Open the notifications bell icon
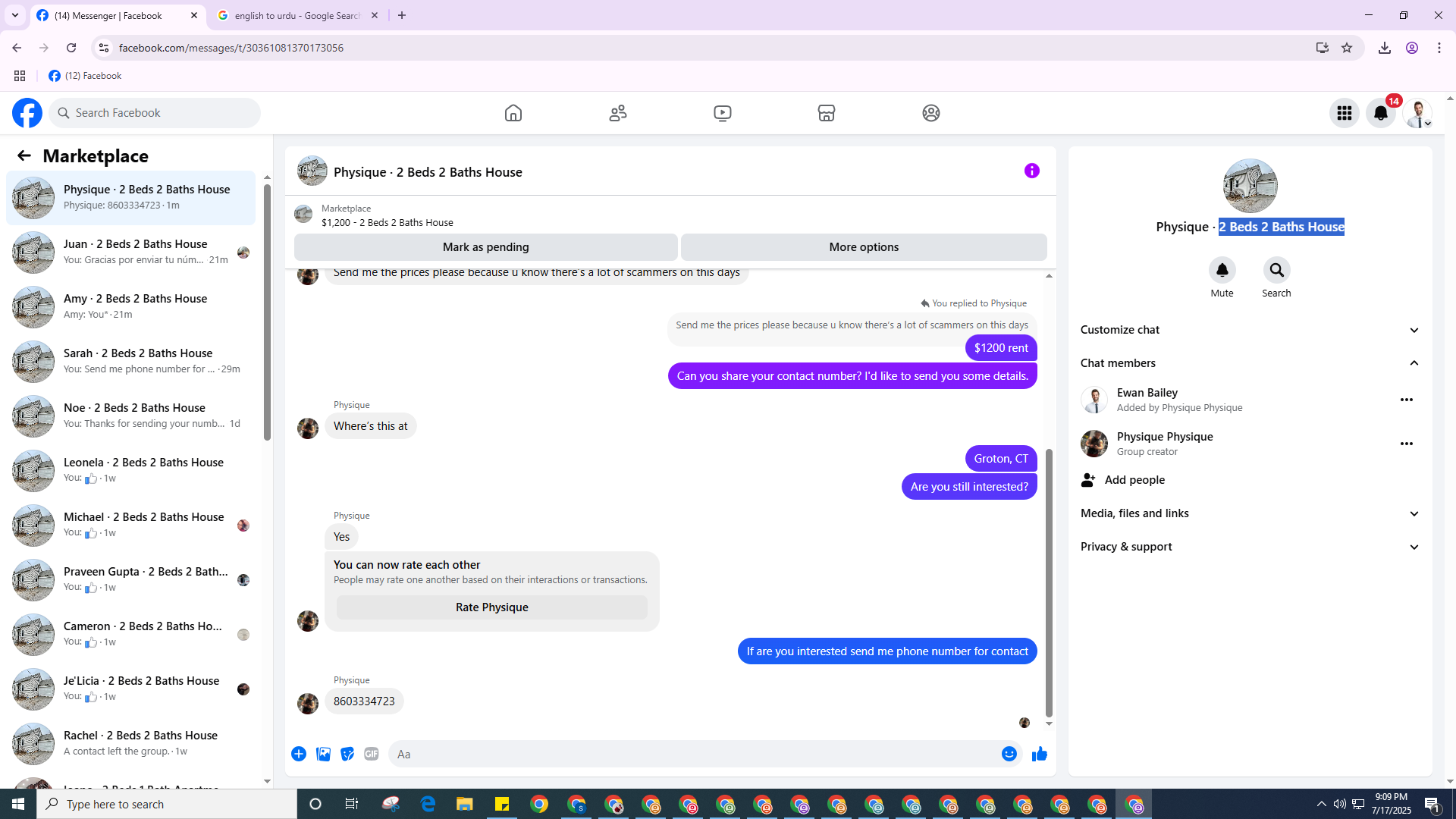Image resolution: width=1456 pixels, height=819 pixels. 1381,113
